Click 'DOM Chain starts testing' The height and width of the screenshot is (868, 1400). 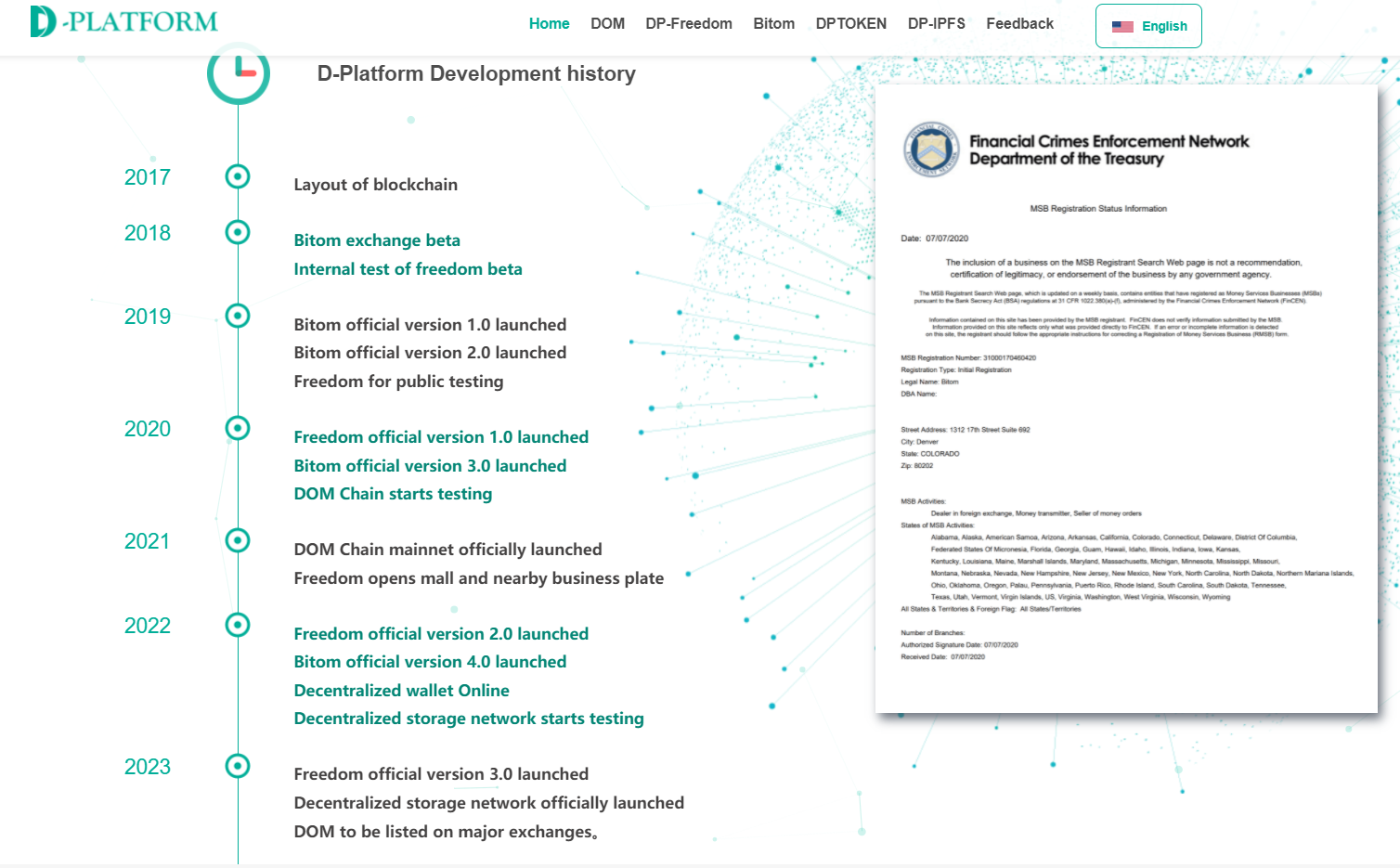point(393,494)
